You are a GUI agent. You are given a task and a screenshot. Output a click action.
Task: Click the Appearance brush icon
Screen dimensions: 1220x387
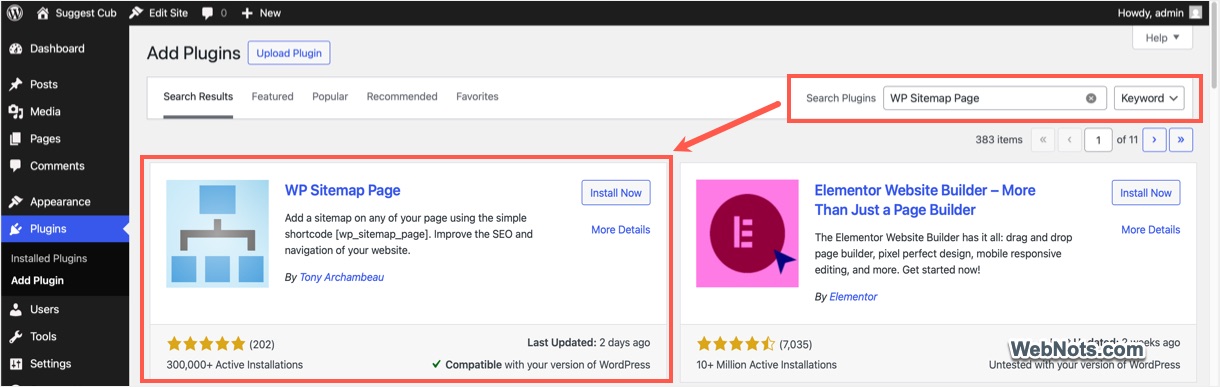pyautogui.click(x=15, y=202)
